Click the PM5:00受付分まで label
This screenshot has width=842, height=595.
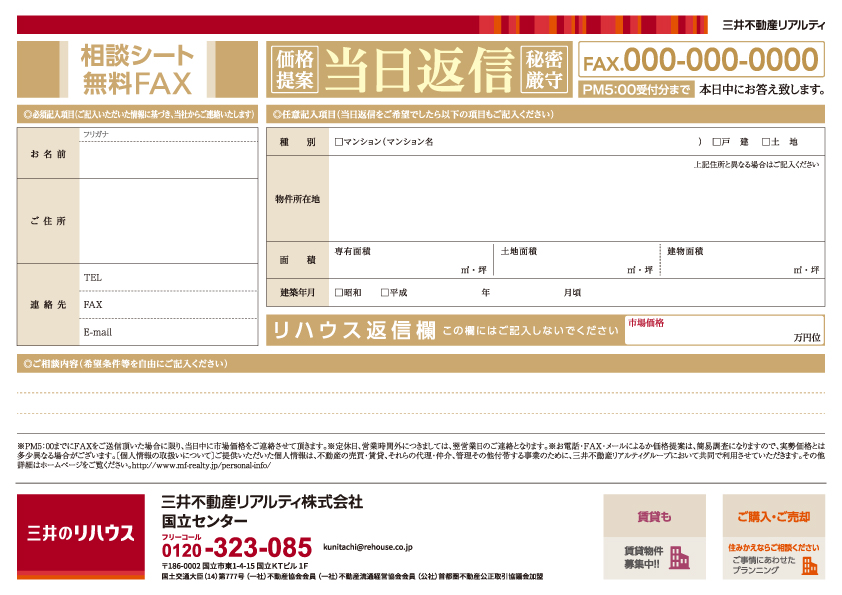(636, 90)
